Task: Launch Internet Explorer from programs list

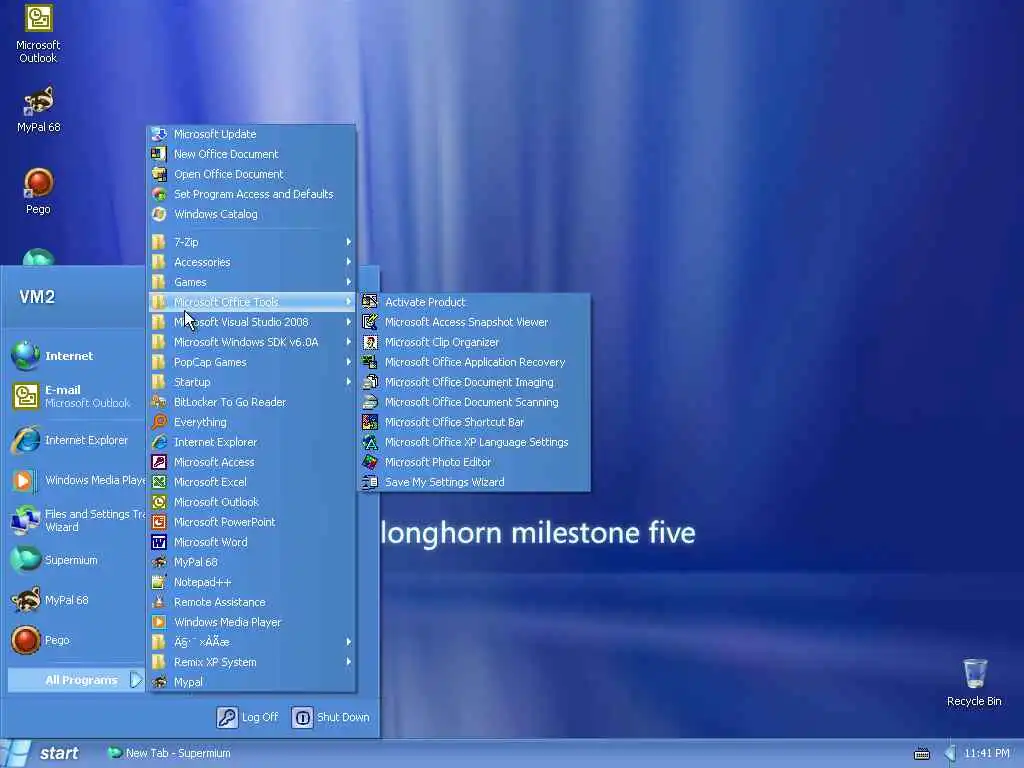Action: (252, 442)
